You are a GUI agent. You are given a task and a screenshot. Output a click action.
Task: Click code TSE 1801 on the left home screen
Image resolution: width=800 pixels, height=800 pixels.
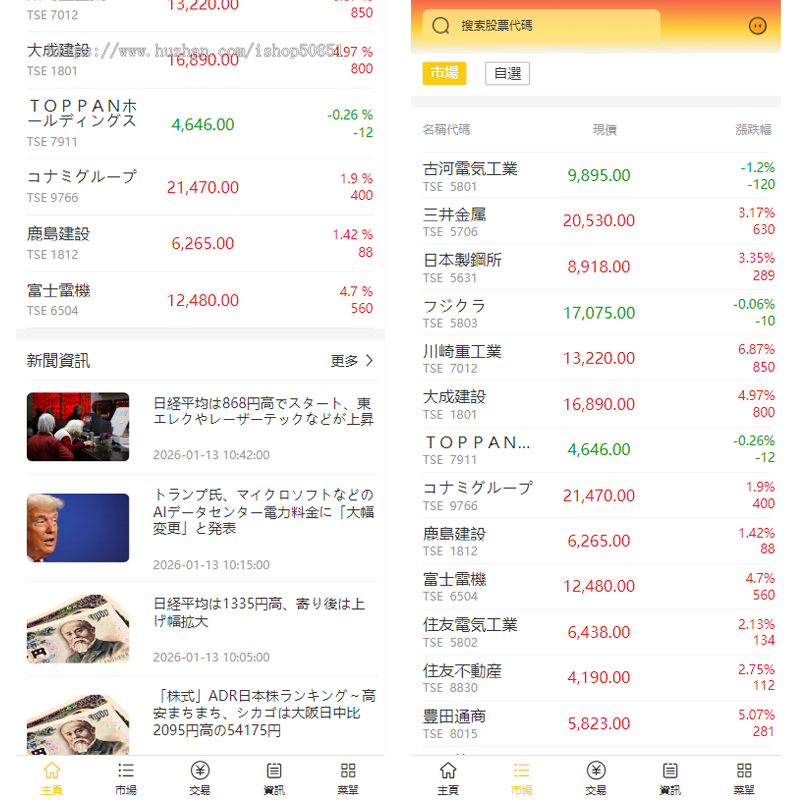[x=52, y=71]
